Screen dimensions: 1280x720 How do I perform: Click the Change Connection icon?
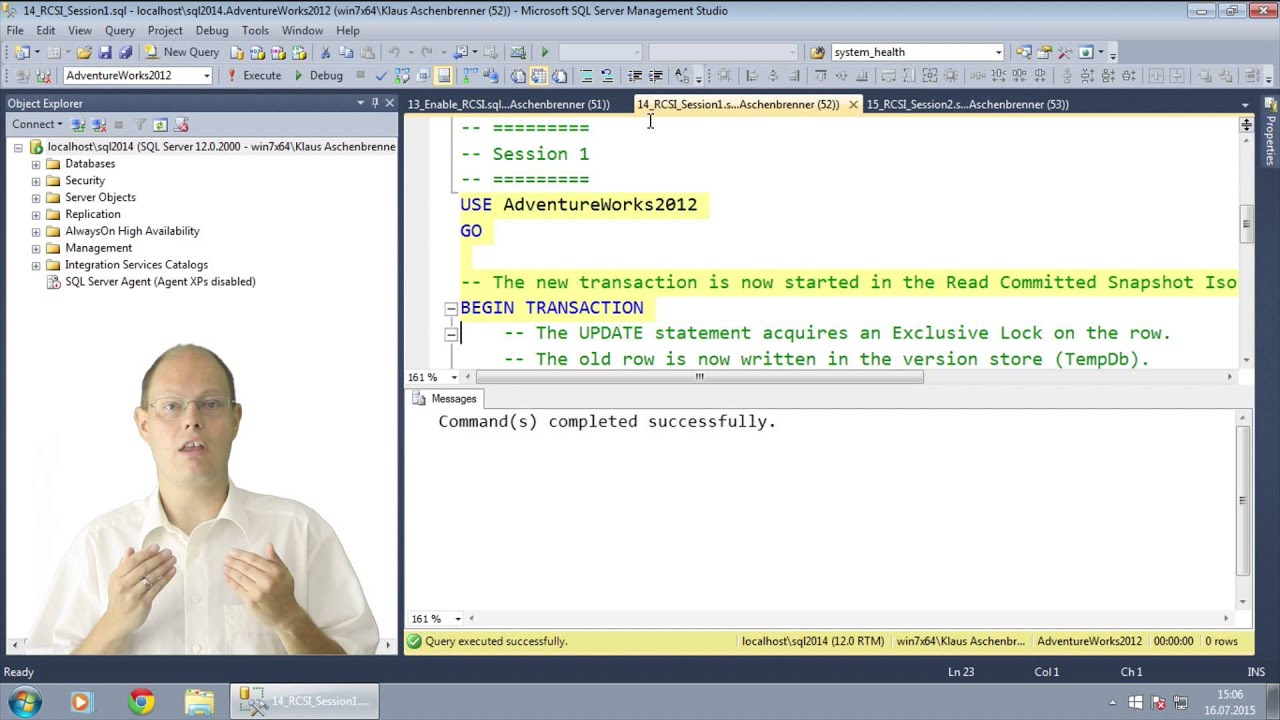click(43, 75)
